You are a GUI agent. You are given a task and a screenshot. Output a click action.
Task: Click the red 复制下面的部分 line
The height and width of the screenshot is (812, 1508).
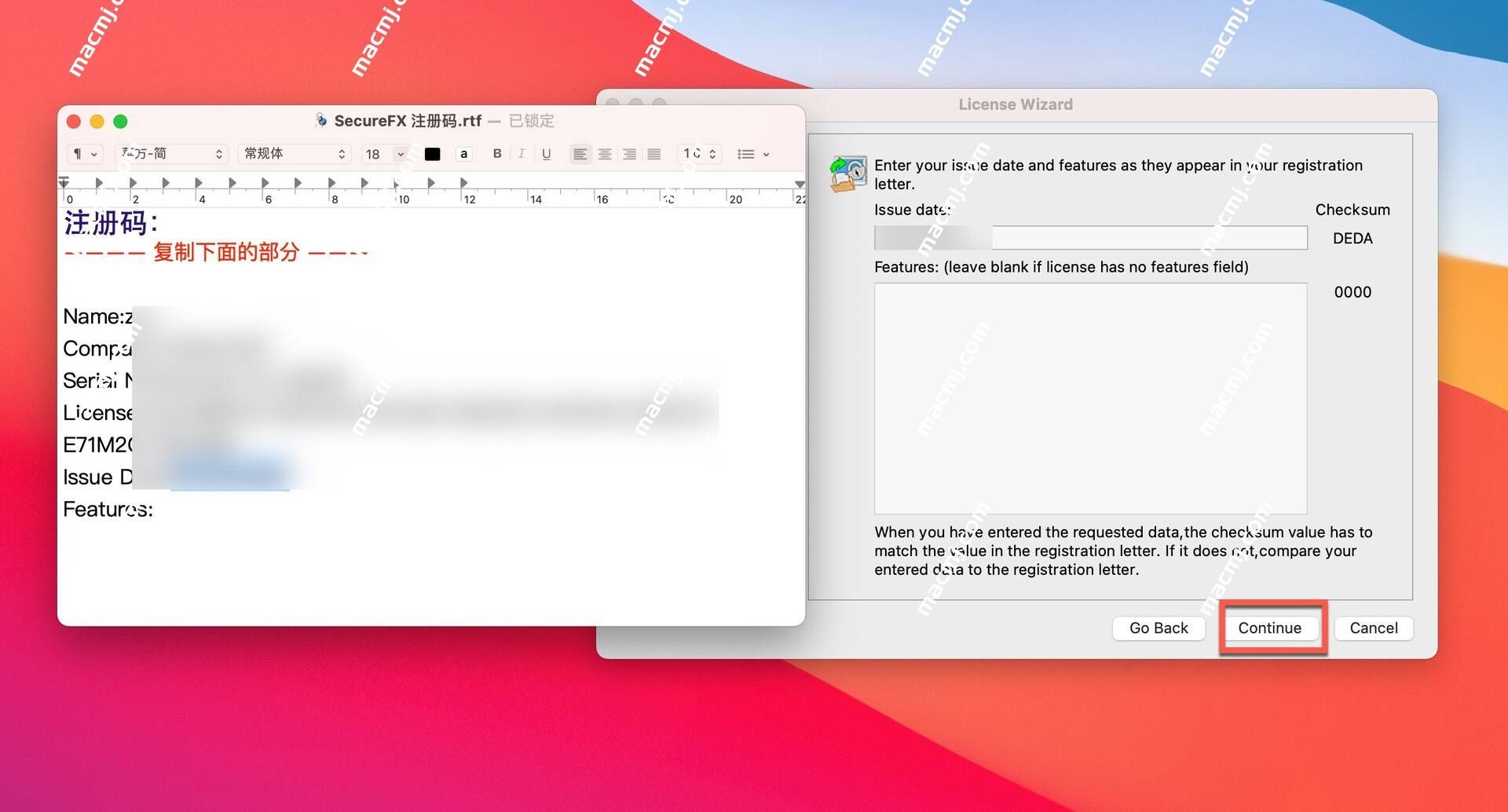[216, 252]
